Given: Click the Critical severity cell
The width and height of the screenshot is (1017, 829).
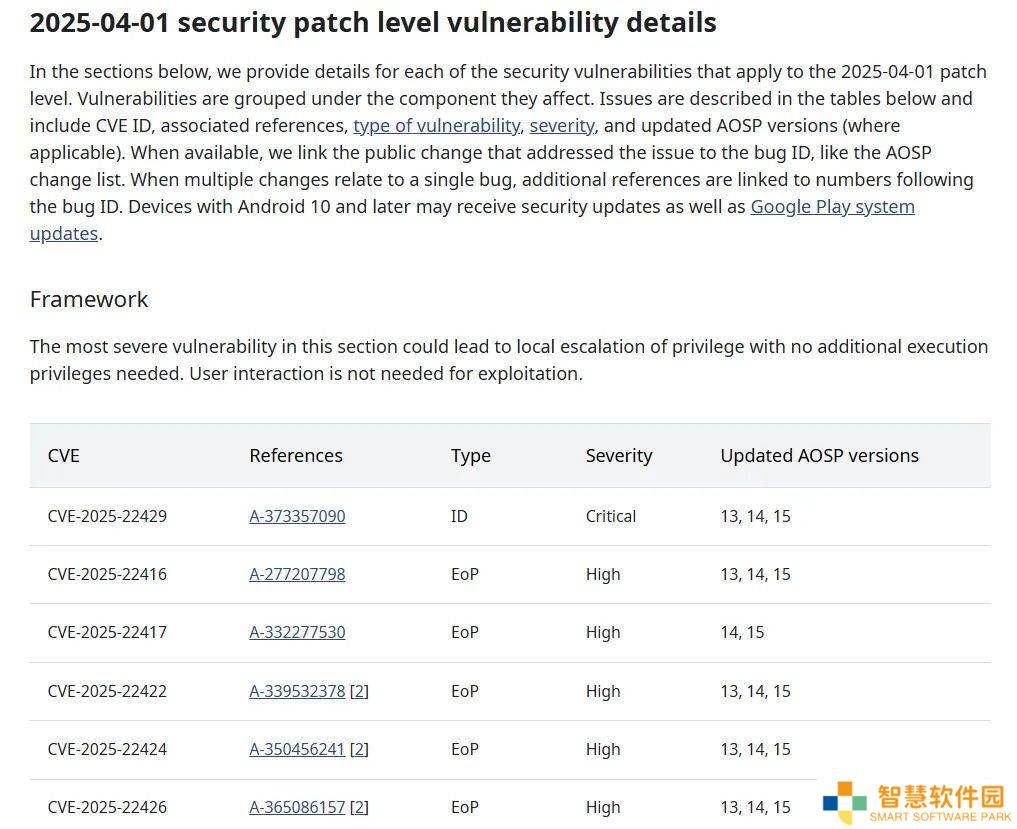Looking at the screenshot, I should pyautogui.click(x=610, y=516).
